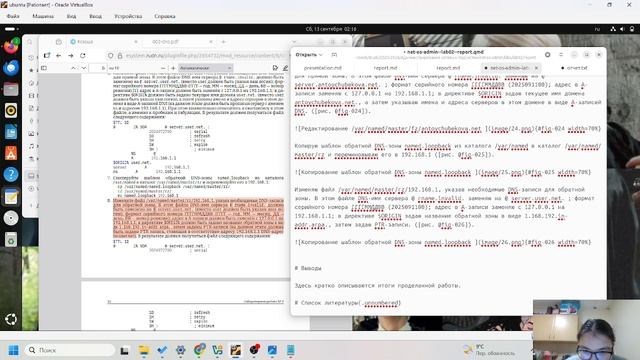
Task: Click the padlock site-info icon in Firefox
Action: tap(120, 56)
